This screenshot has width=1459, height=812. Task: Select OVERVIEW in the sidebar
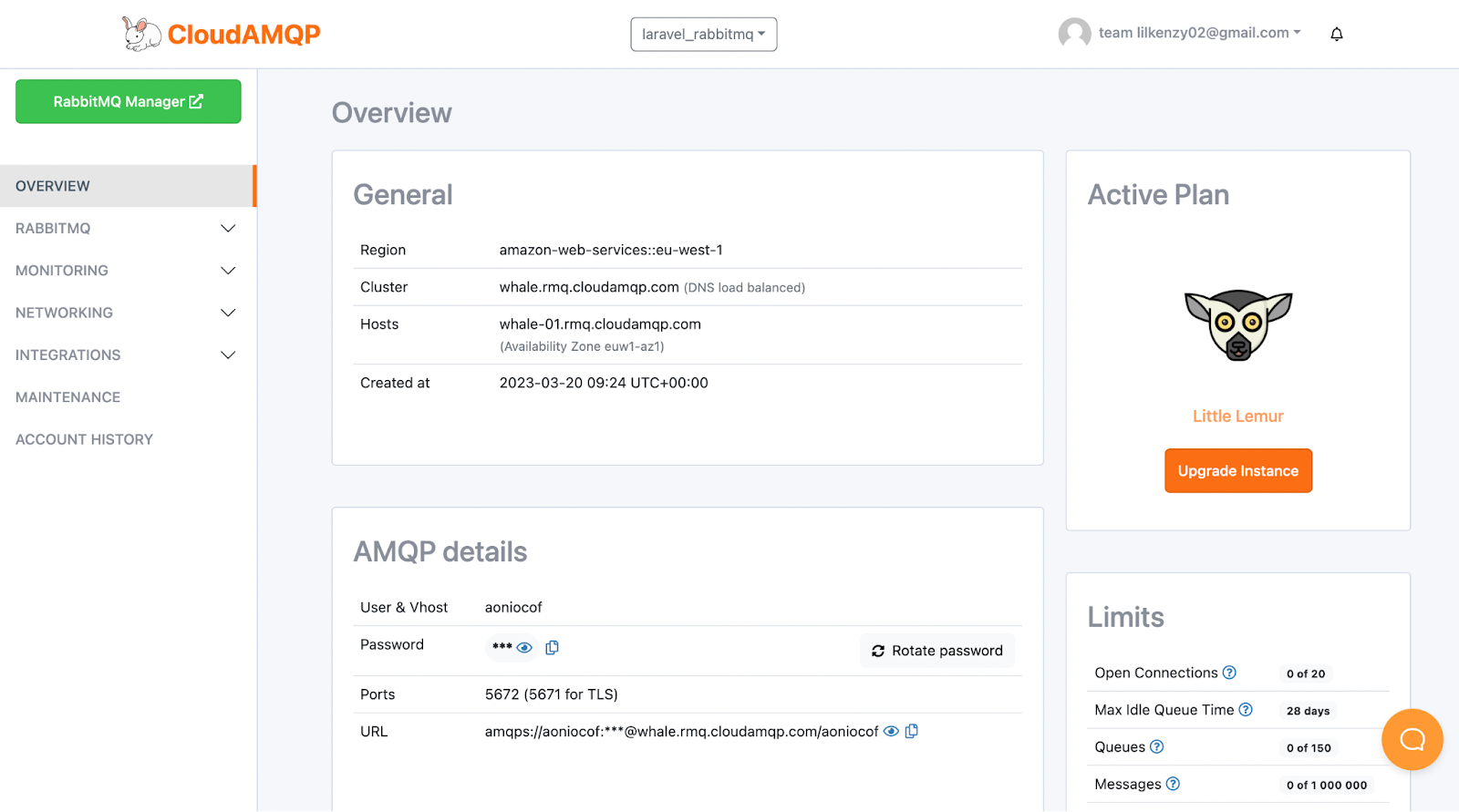127,186
